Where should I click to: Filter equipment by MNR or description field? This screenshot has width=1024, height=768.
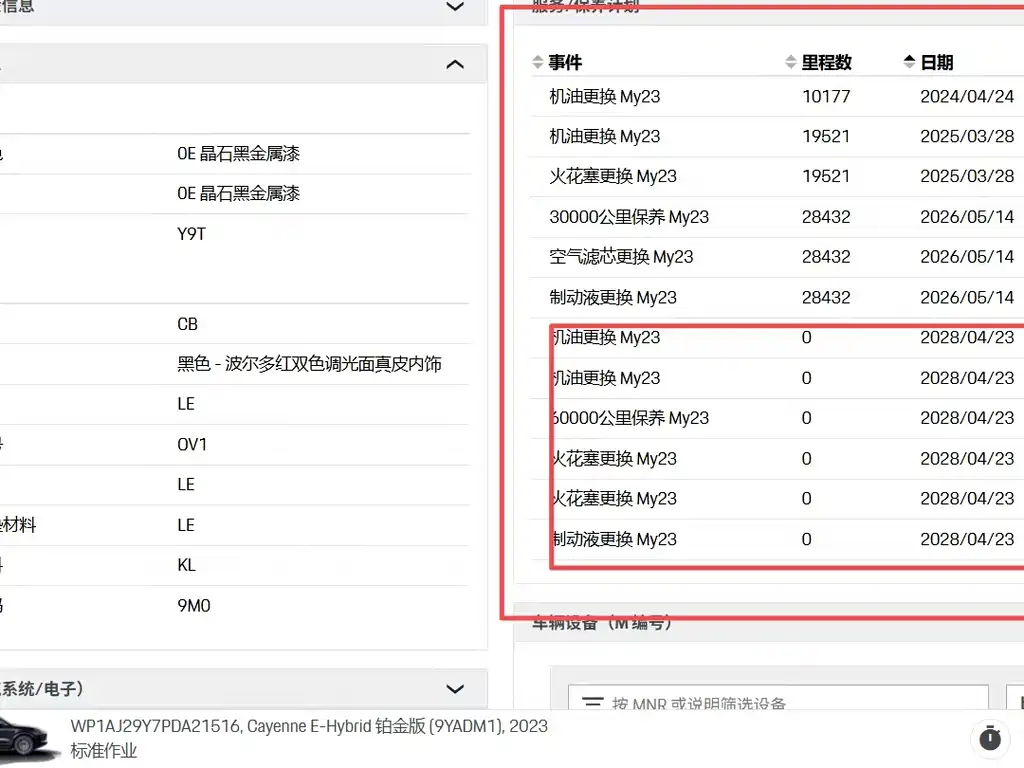(778, 697)
